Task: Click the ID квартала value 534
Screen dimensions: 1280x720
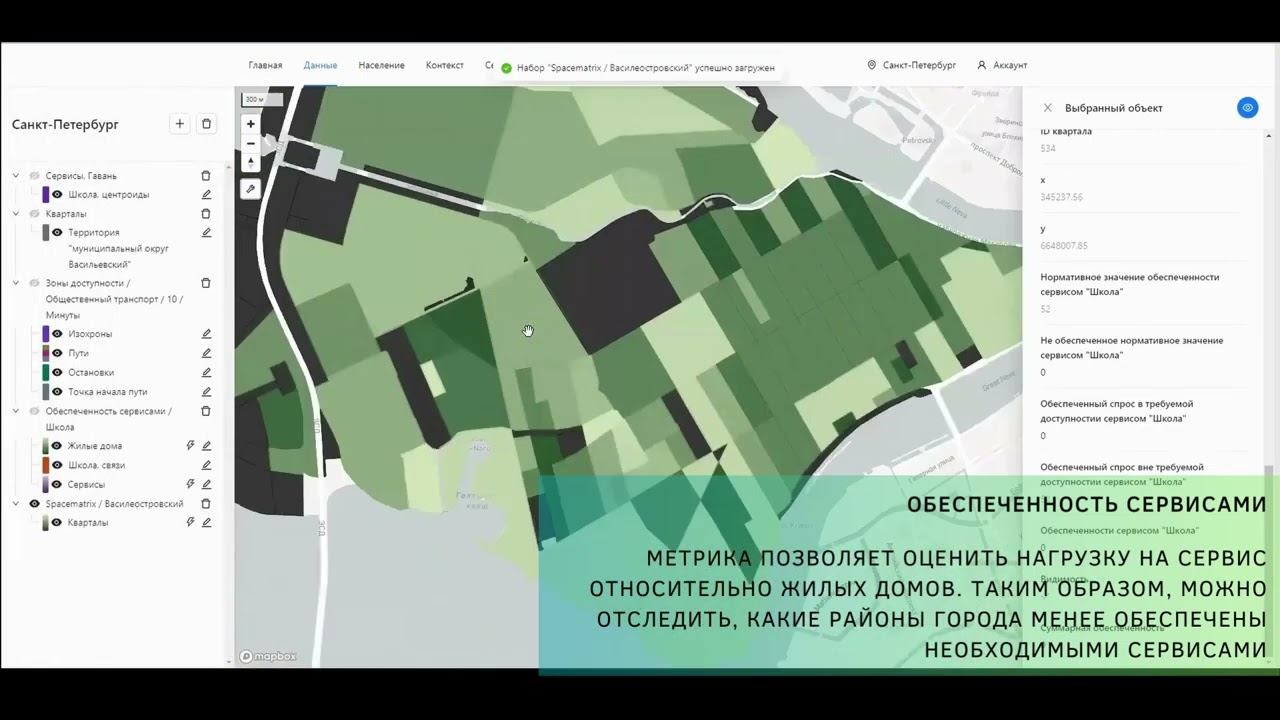Action: point(1048,149)
